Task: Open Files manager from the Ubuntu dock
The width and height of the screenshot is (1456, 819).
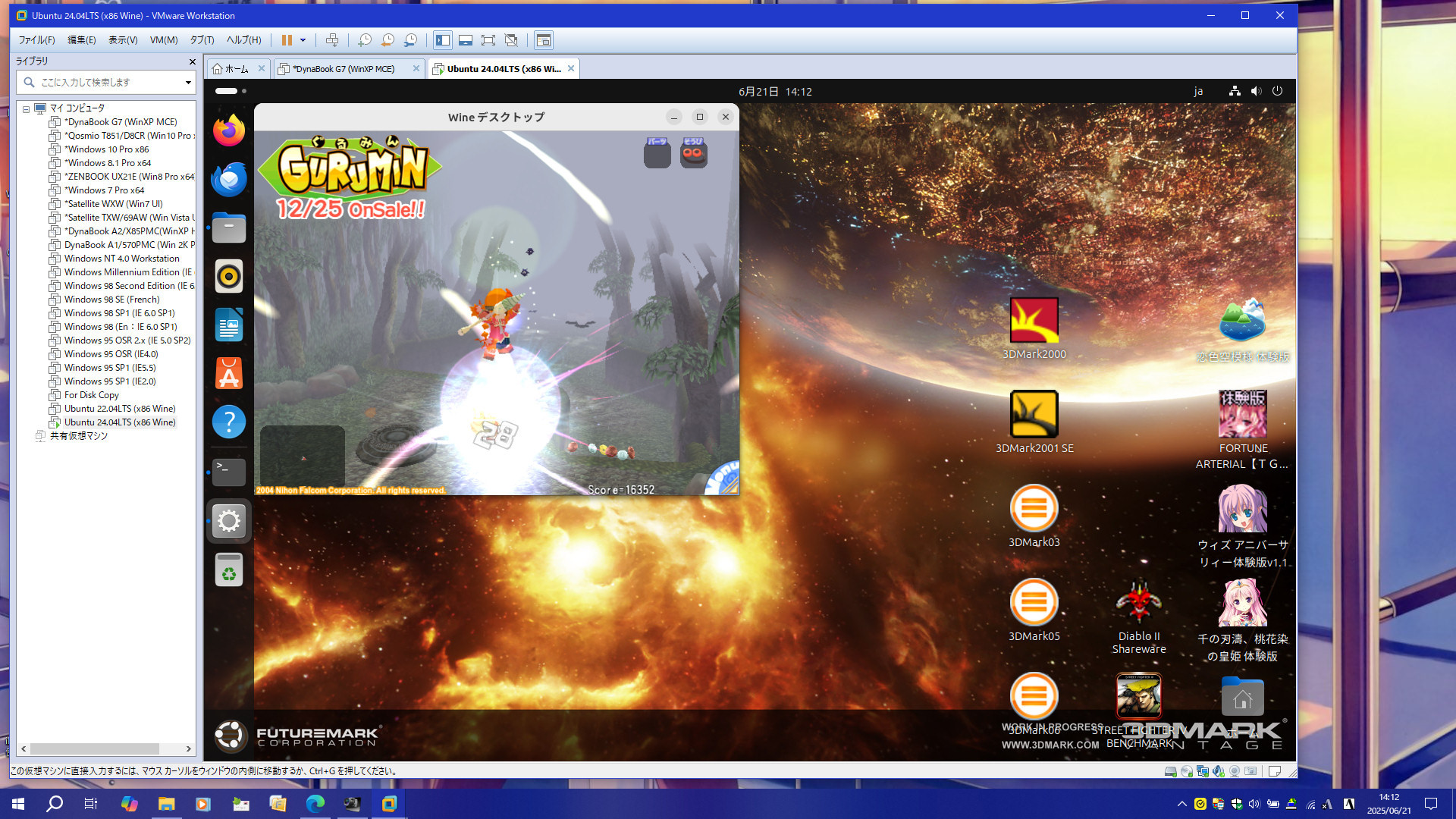Action: click(x=228, y=227)
